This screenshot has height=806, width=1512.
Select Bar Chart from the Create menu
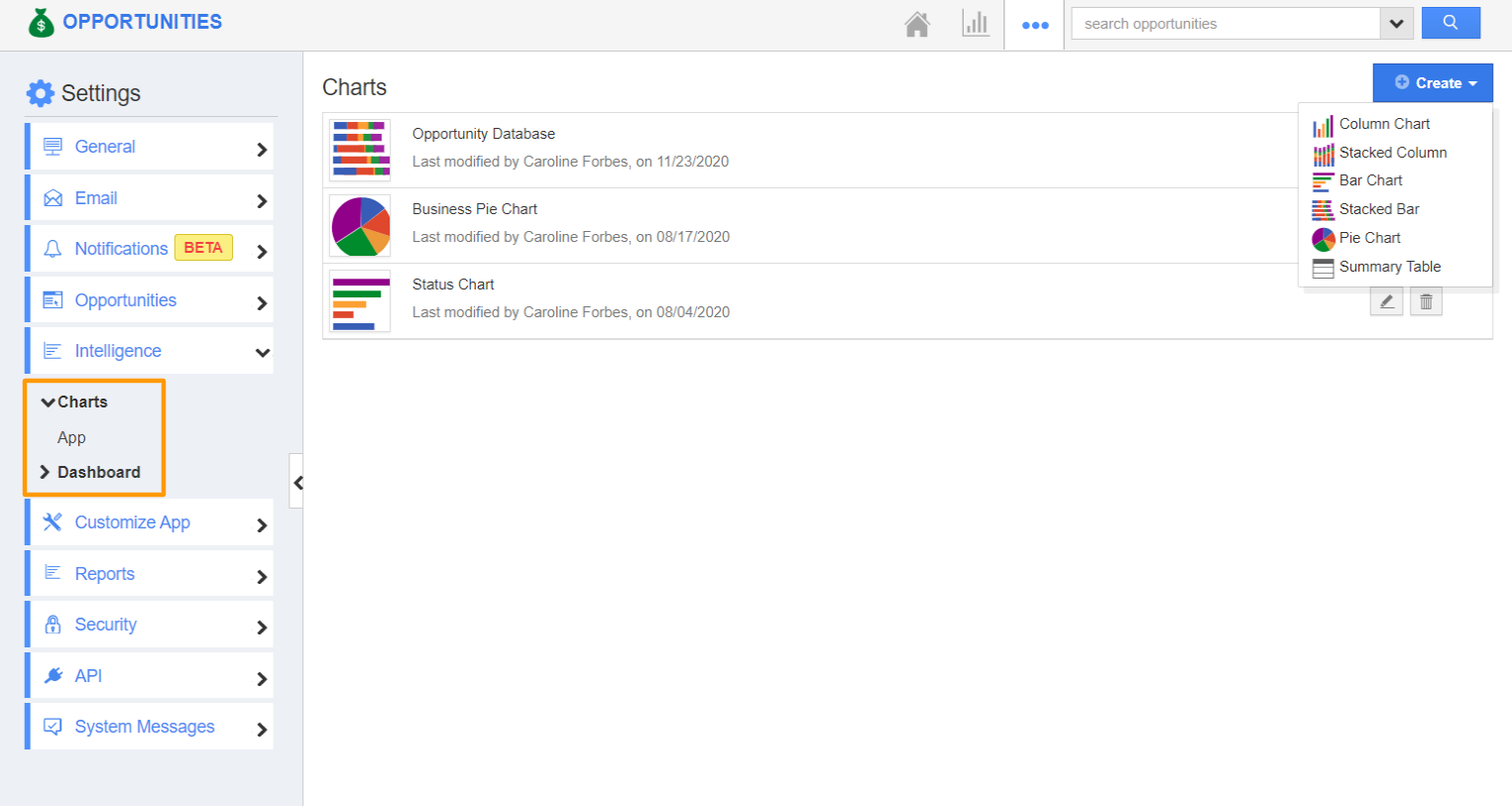click(x=1371, y=180)
